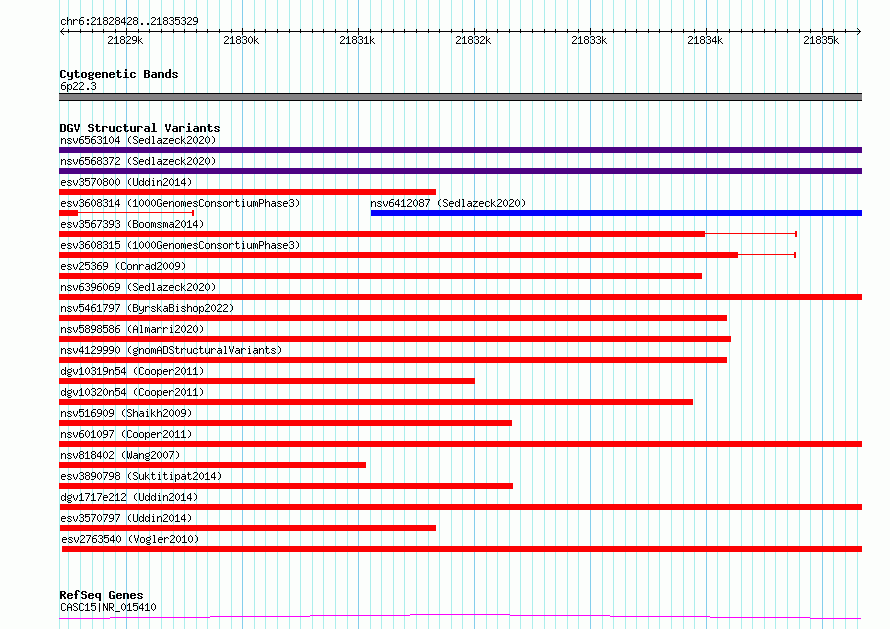Image resolution: width=890 pixels, height=629 pixels.
Task: Click the red bar under esv3570800
Action: pos(247,192)
